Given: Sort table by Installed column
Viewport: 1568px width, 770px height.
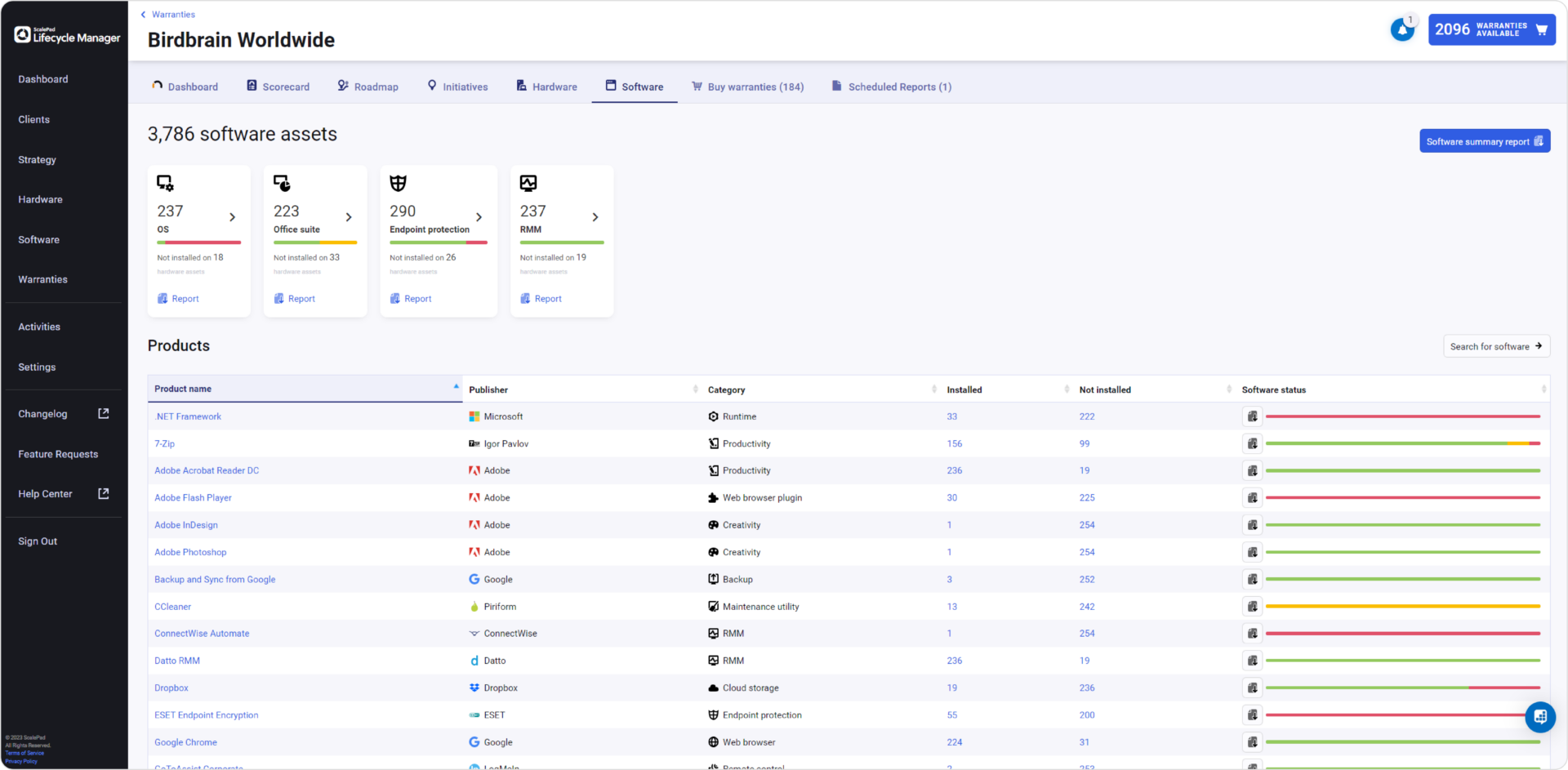Looking at the screenshot, I should click(964, 390).
